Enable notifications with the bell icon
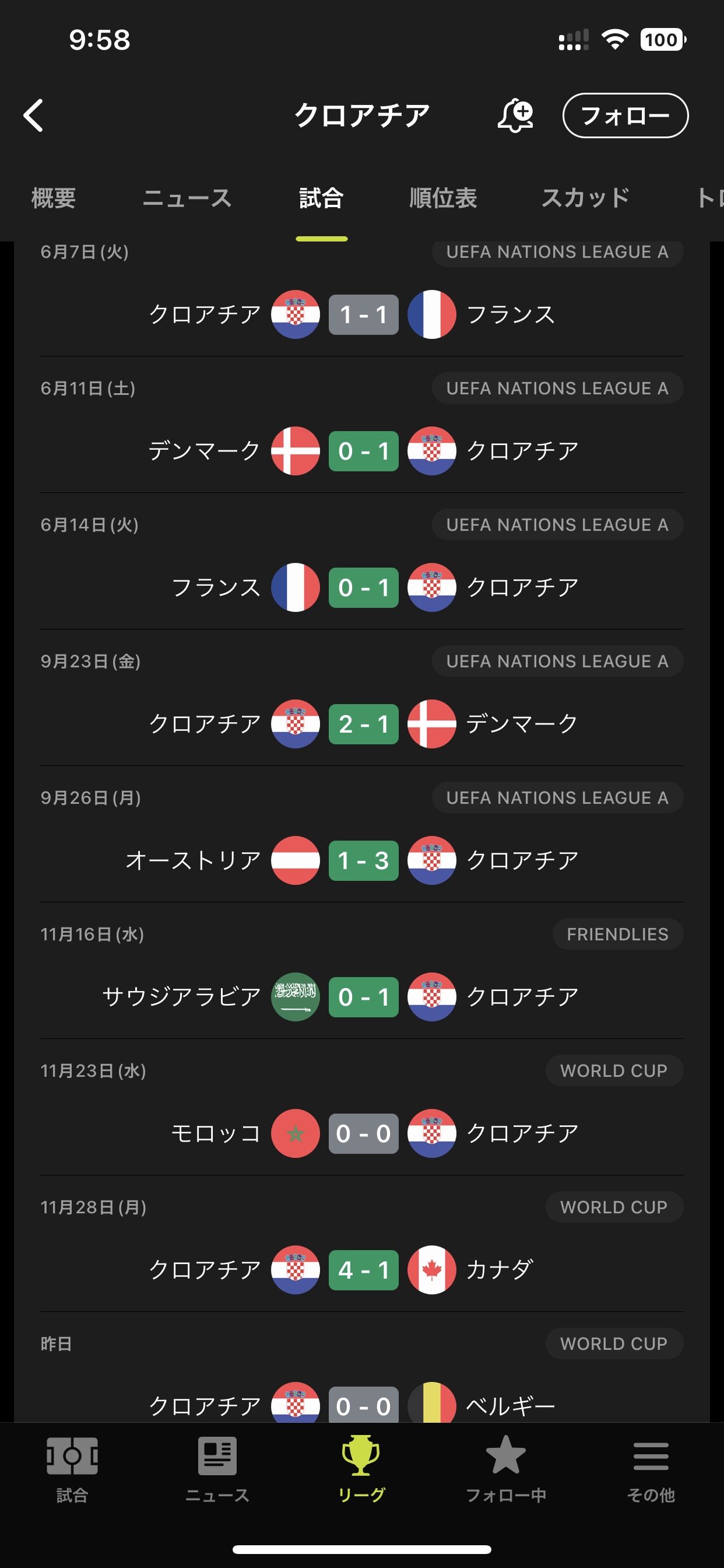Viewport: 724px width, 1568px height. [x=515, y=115]
